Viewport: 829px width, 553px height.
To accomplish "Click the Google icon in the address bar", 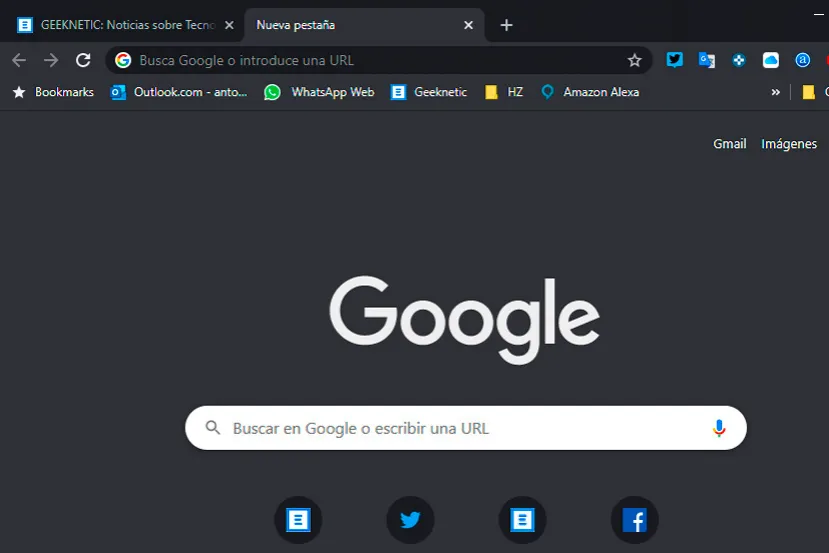I will [x=123, y=60].
